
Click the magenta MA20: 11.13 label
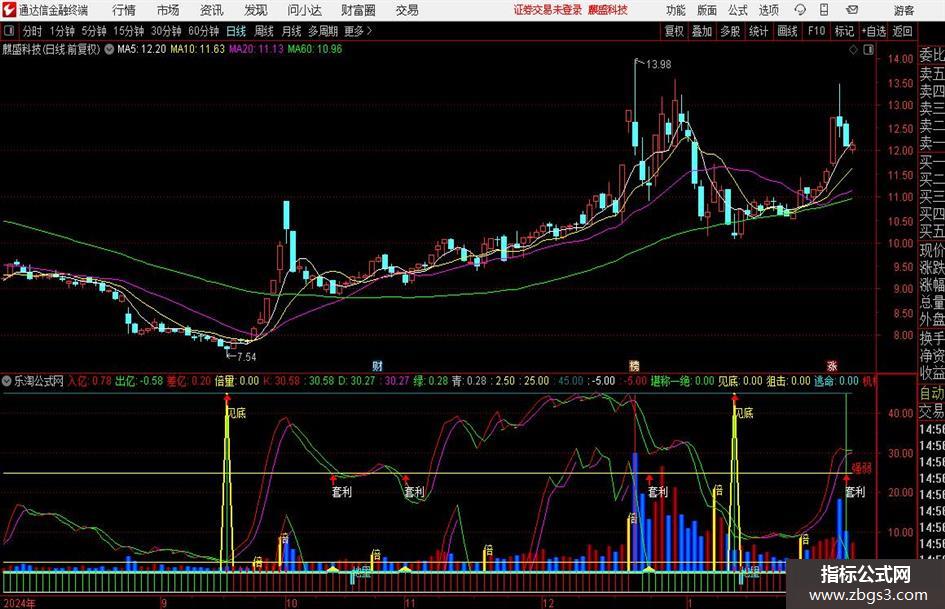(x=256, y=49)
